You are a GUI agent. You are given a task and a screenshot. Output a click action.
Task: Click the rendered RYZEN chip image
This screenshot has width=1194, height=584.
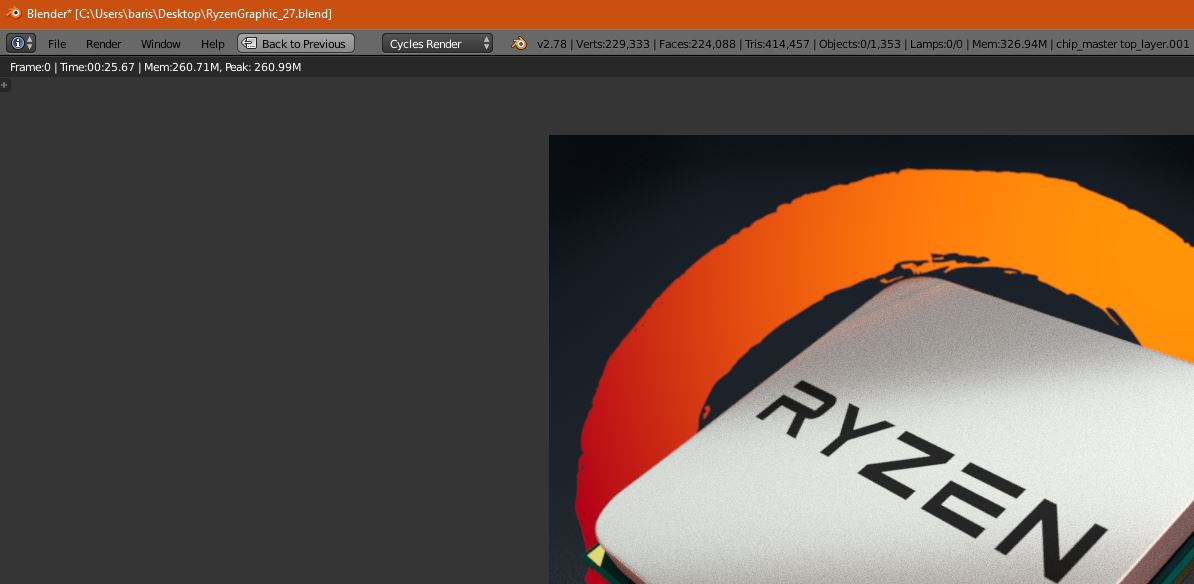pos(871,359)
